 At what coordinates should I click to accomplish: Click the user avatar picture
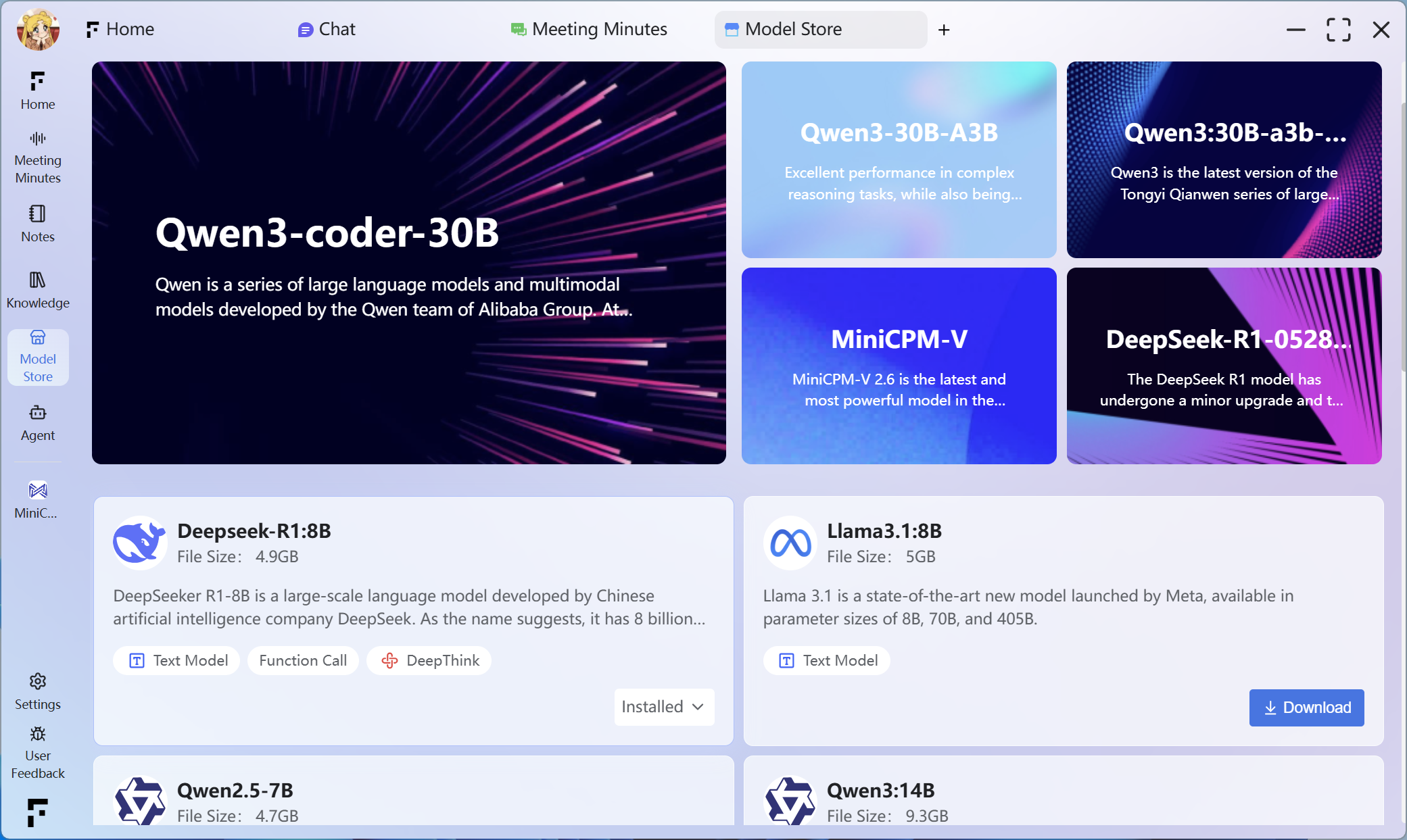38,30
